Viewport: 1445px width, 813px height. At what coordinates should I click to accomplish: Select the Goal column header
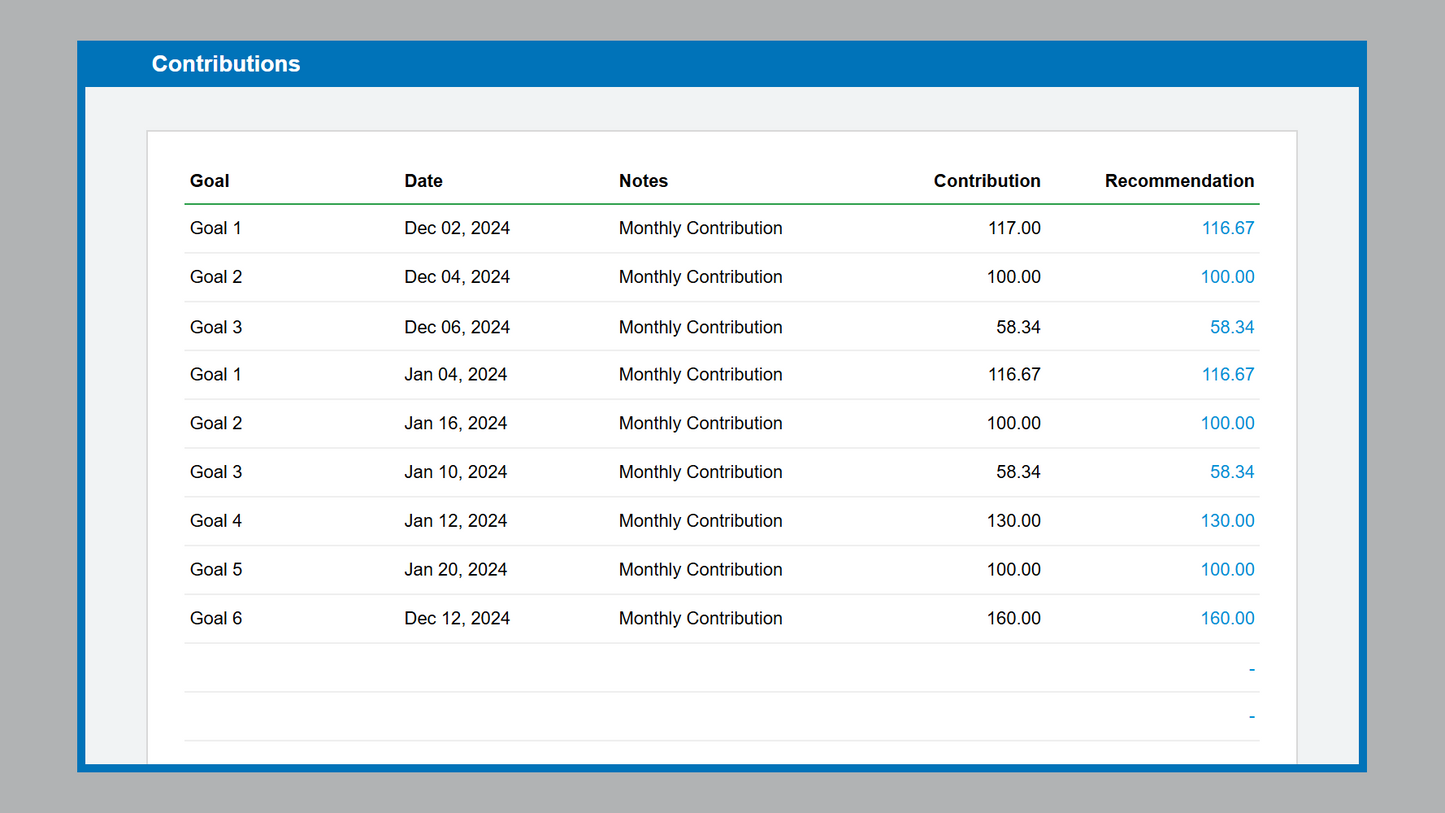click(x=210, y=181)
